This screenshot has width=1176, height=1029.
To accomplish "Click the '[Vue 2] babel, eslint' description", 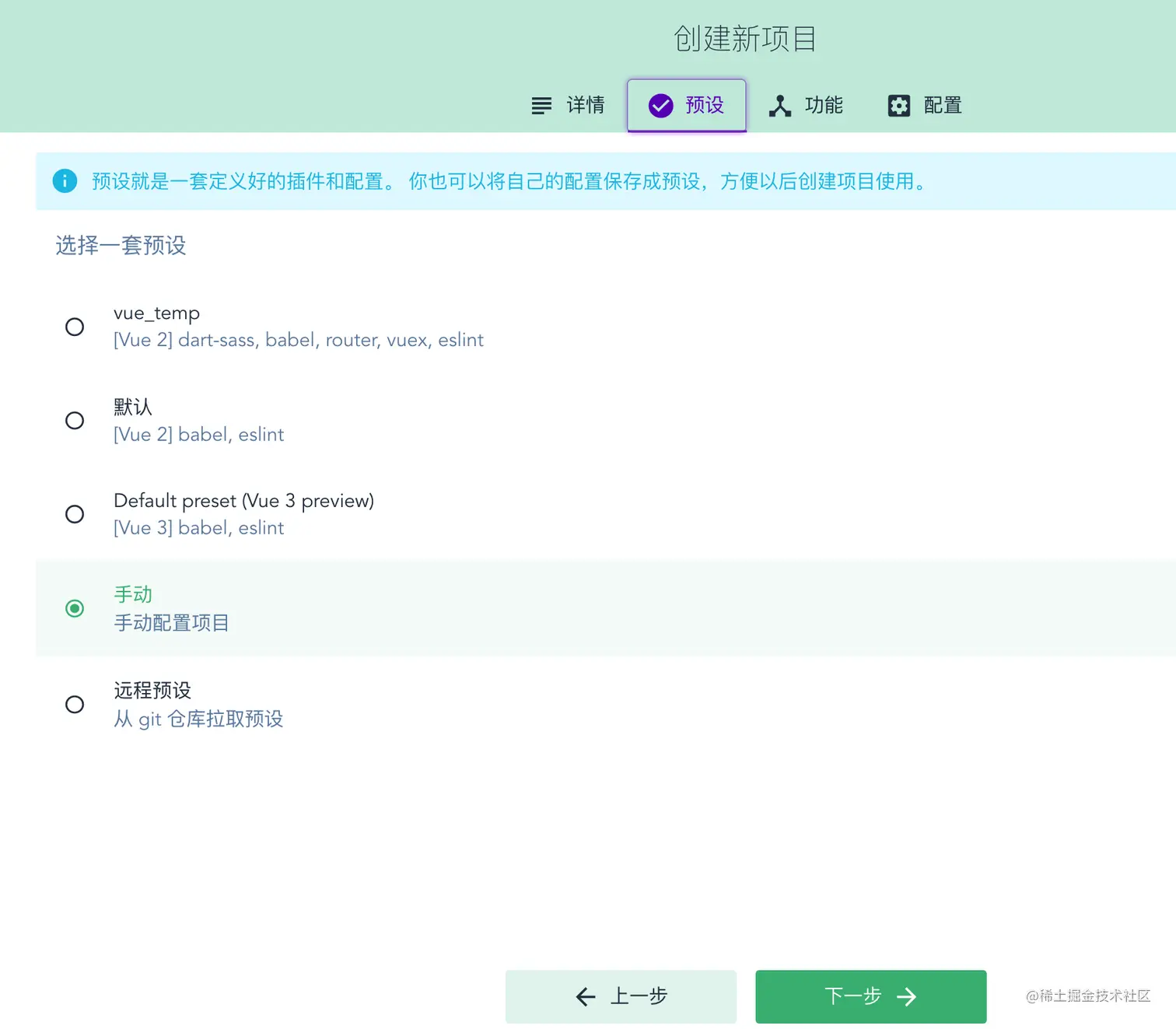I will coord(198,434).
